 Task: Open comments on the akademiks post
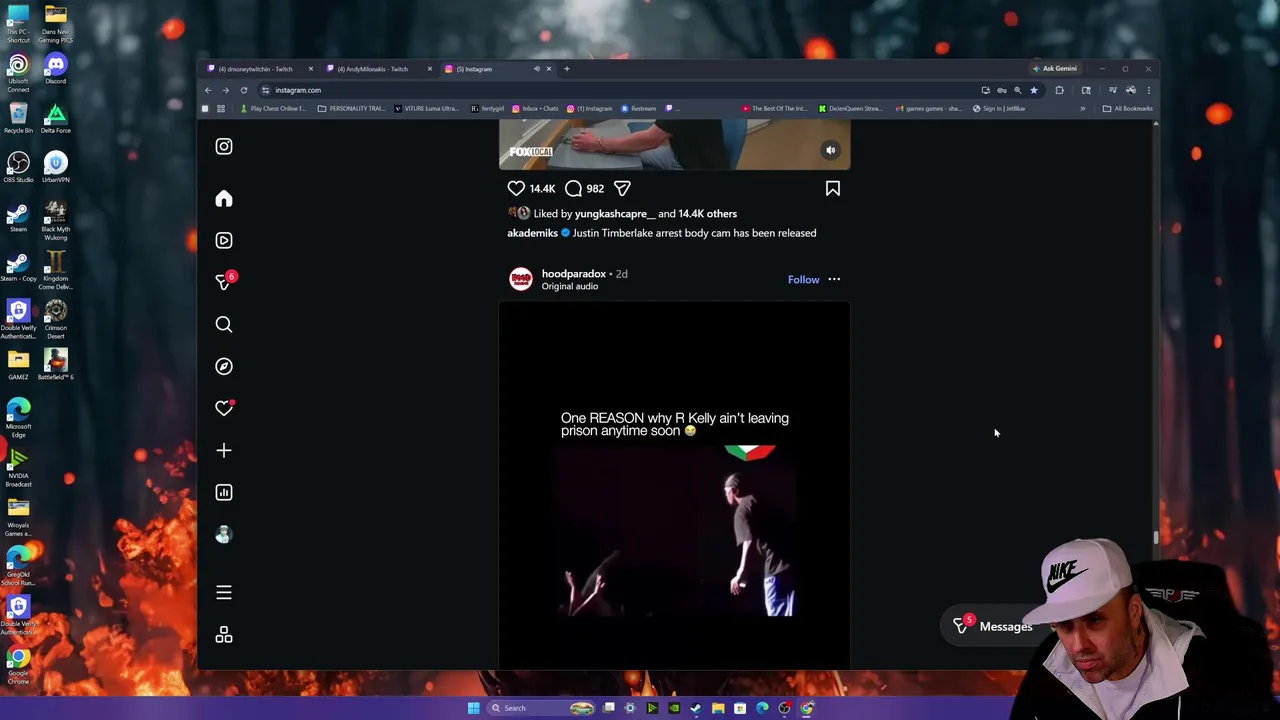pos(573,188)
